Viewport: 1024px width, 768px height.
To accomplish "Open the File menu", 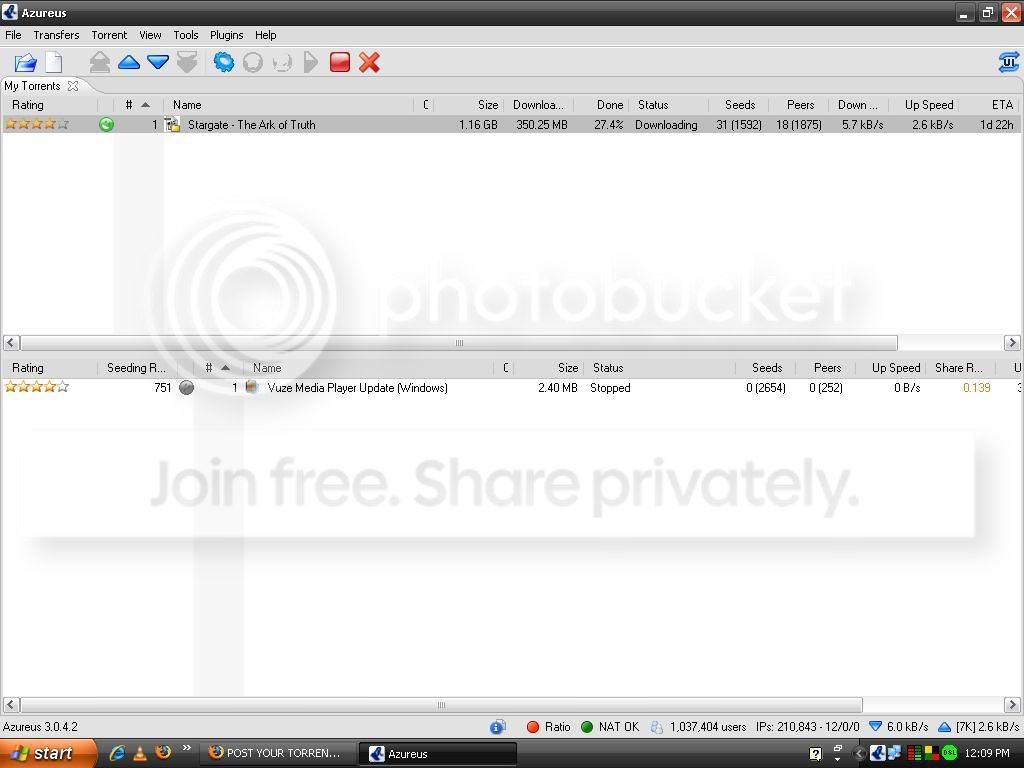I will pyautogui.click(x=13, y=35).
